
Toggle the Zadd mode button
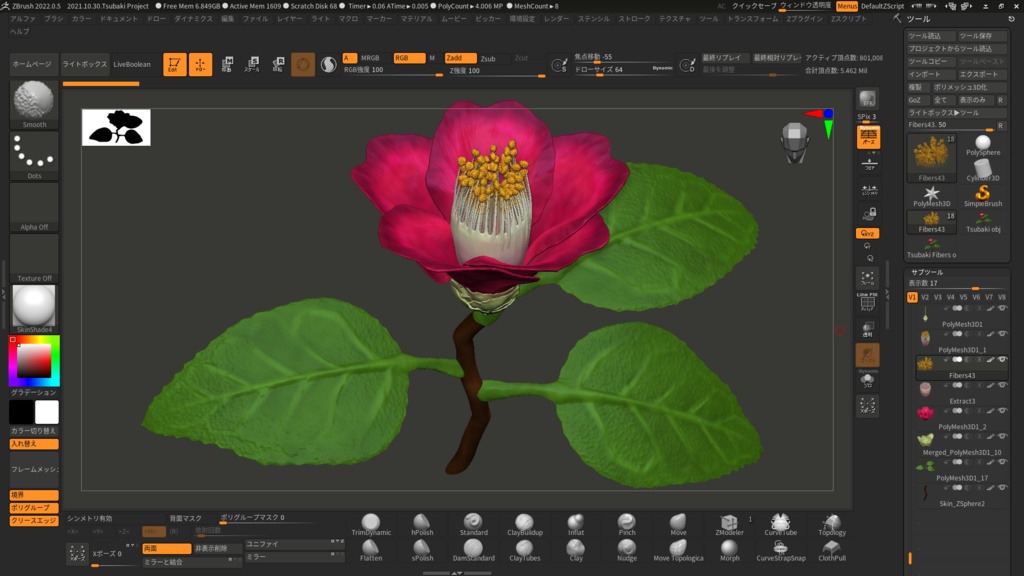(460, 58)
